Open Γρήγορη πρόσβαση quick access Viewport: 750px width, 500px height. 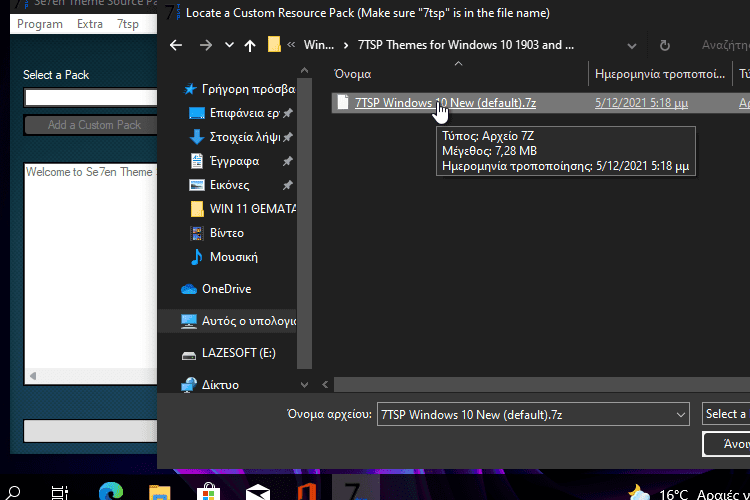239,89
